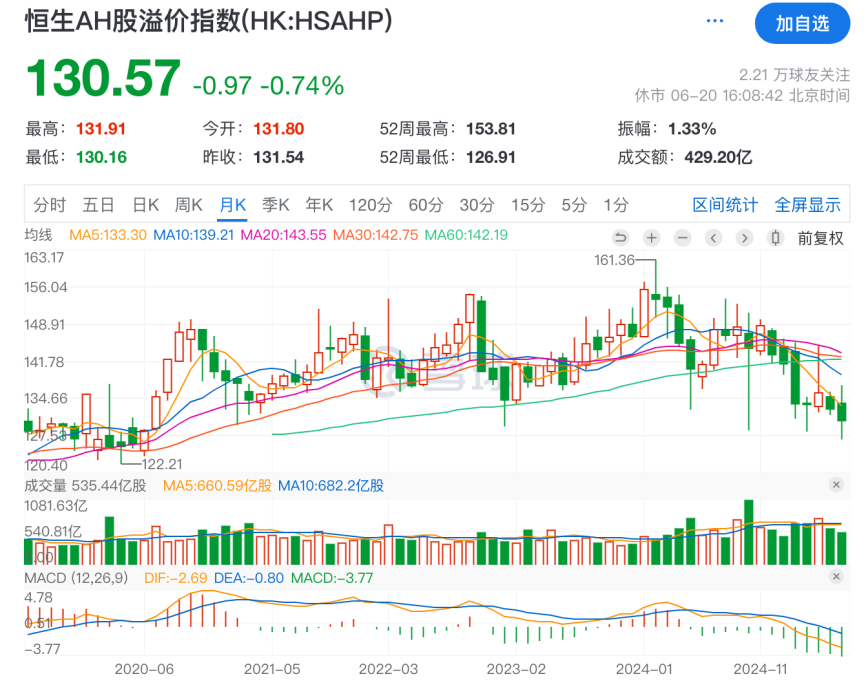The height and width of the screenshot is (685, 866).
Task: Click the 122.21 low price marker
Action: click(x=162, y=464)
